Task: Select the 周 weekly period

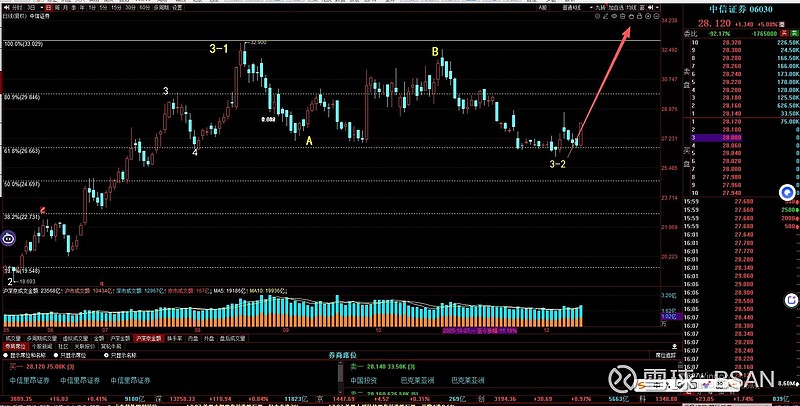Action: (x=57, y=8)
